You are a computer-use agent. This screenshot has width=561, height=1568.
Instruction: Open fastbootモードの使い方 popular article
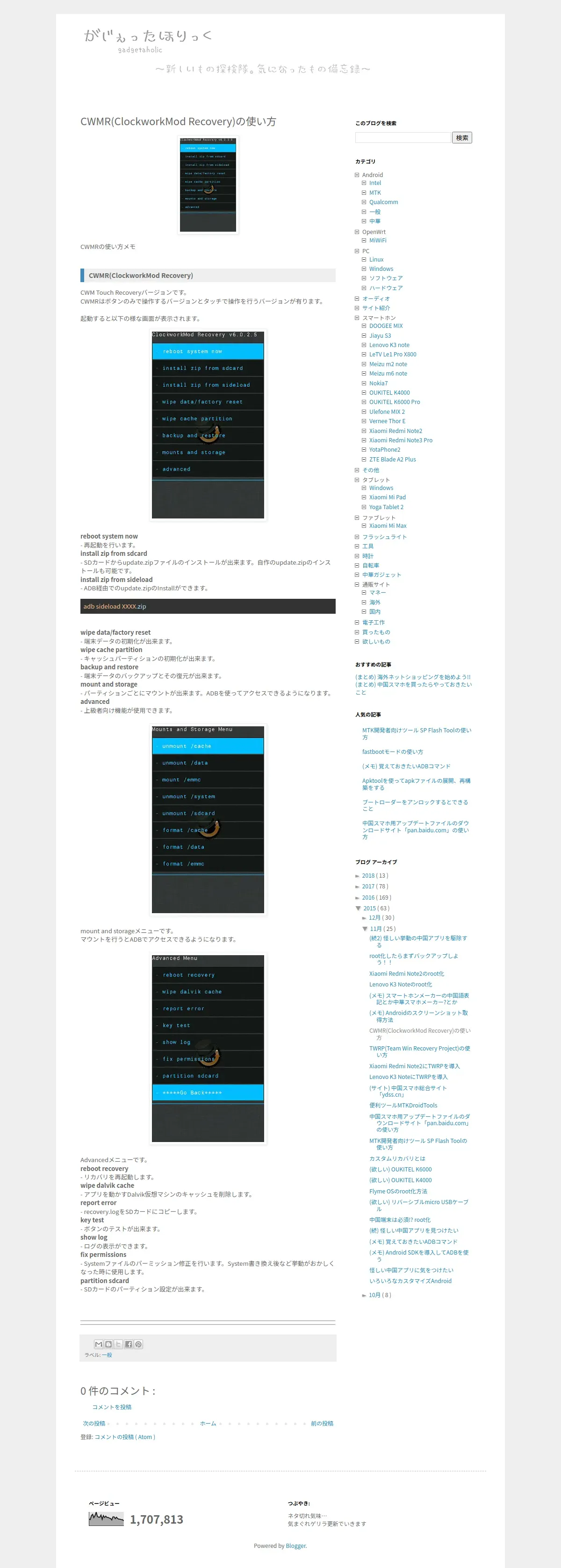[x=392, y=752]
